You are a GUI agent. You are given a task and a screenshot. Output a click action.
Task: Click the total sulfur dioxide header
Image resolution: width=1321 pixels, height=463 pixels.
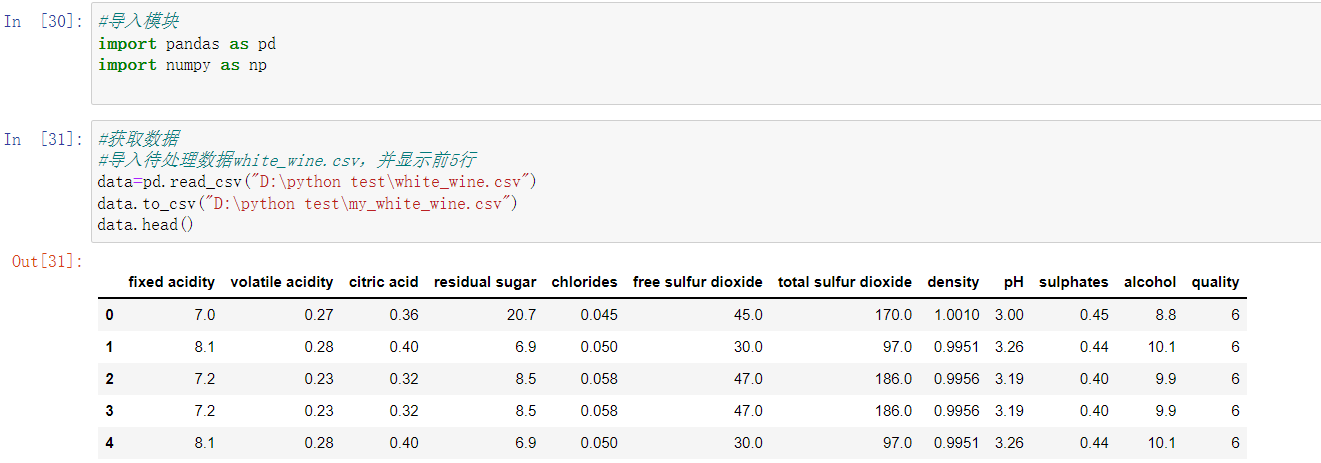click(845, 282)
